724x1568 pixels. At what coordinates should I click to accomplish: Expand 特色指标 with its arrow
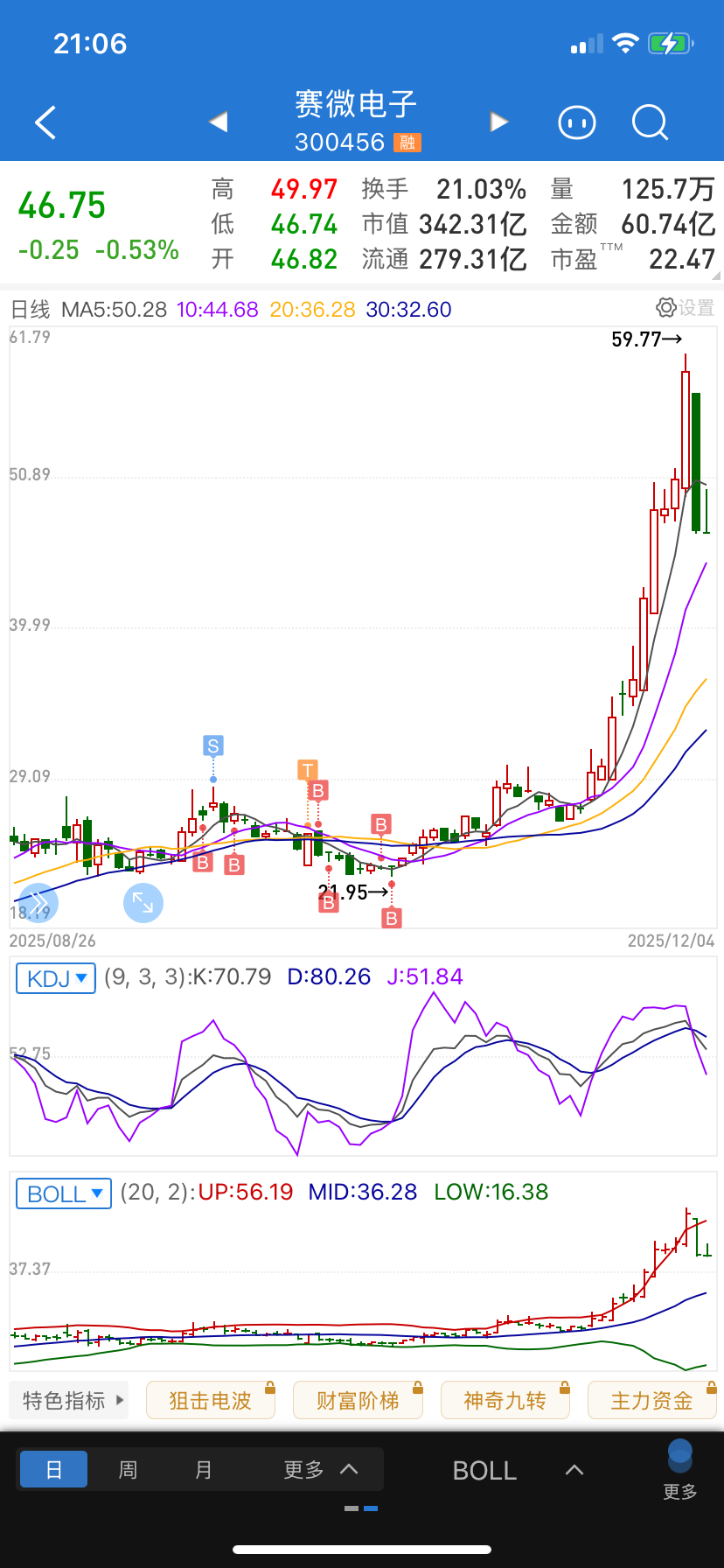(120, 1400)
